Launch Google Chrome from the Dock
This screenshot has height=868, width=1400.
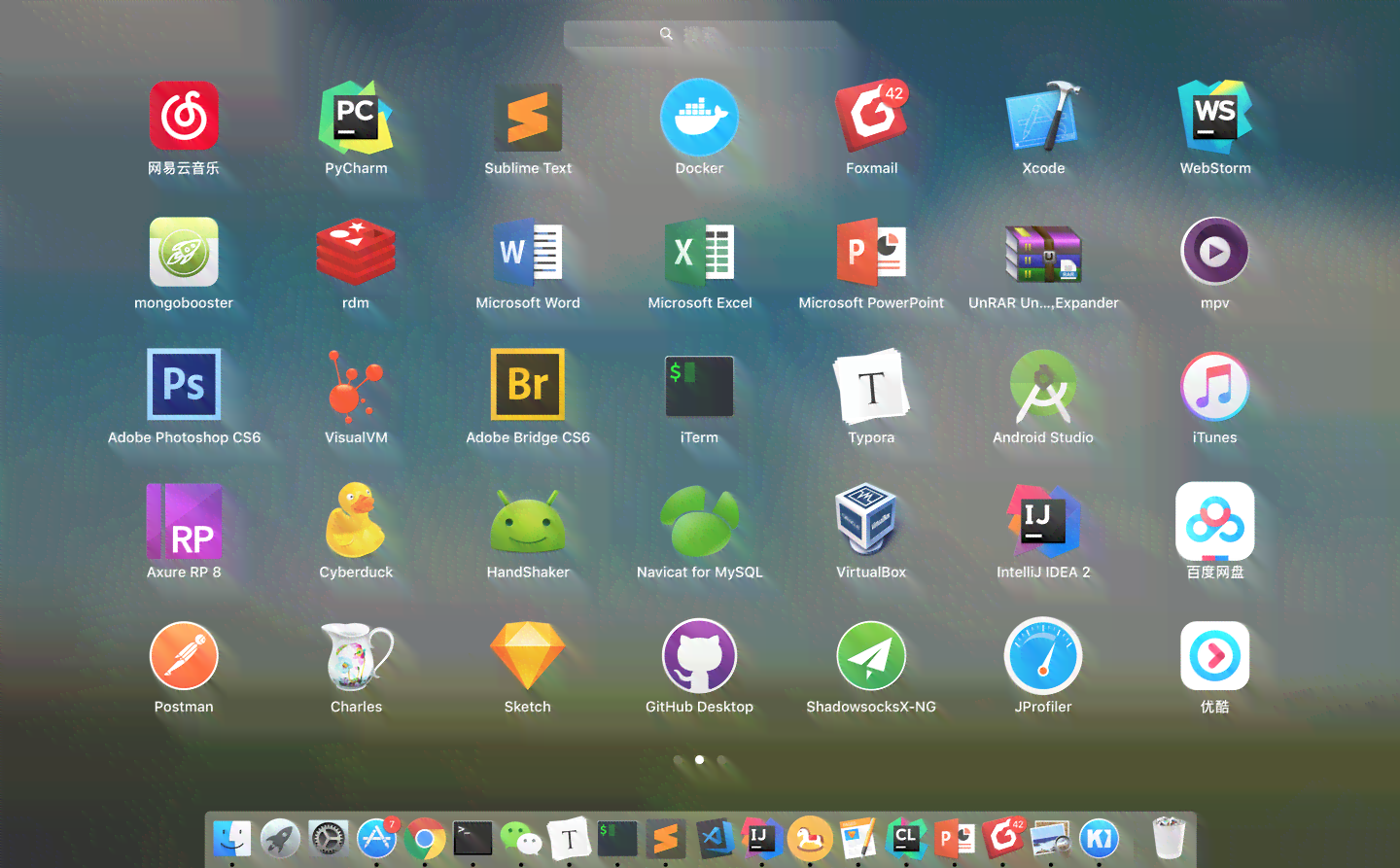(x=425, y=839)
